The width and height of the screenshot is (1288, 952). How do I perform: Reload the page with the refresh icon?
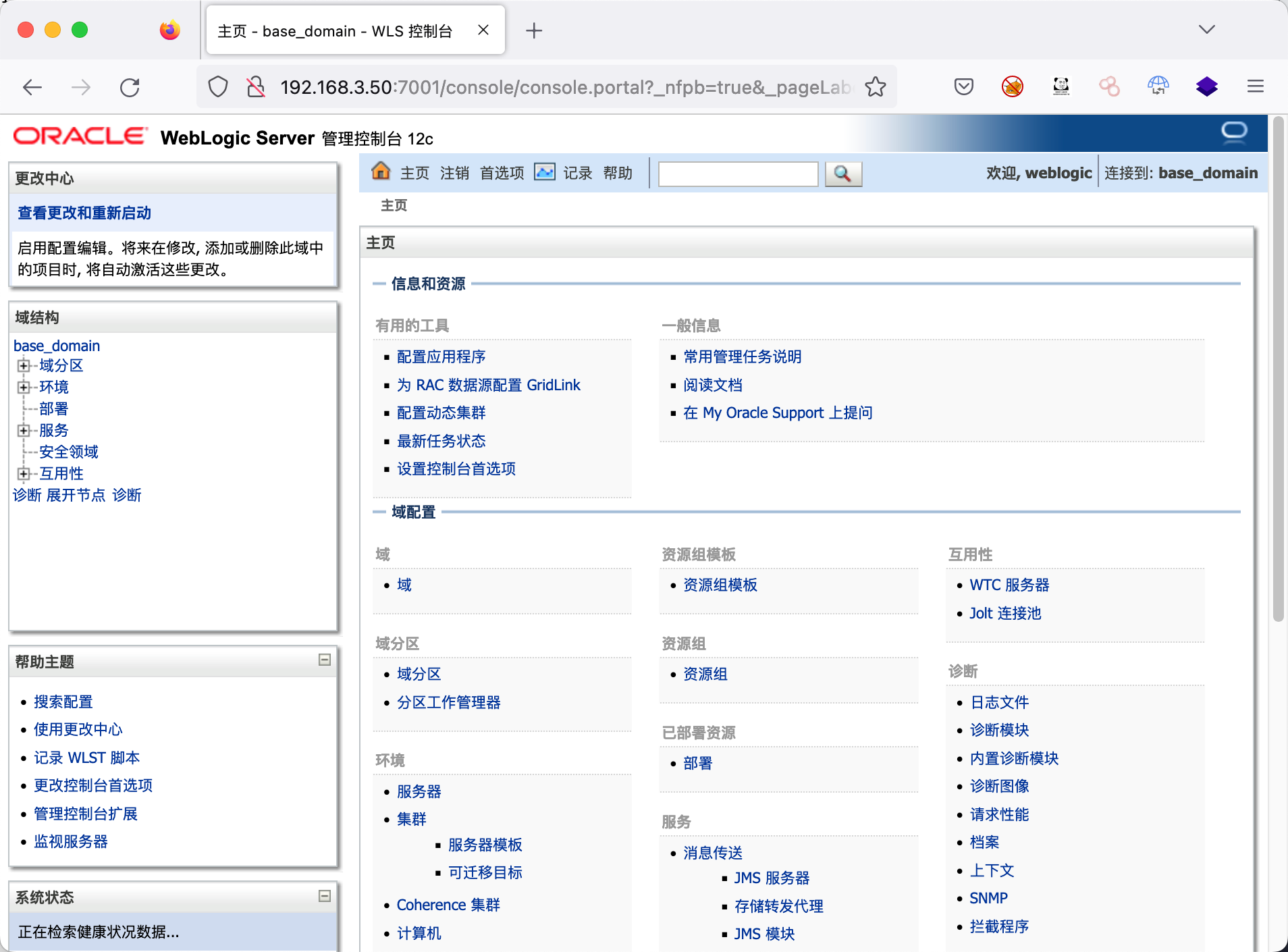click(130, 87)
